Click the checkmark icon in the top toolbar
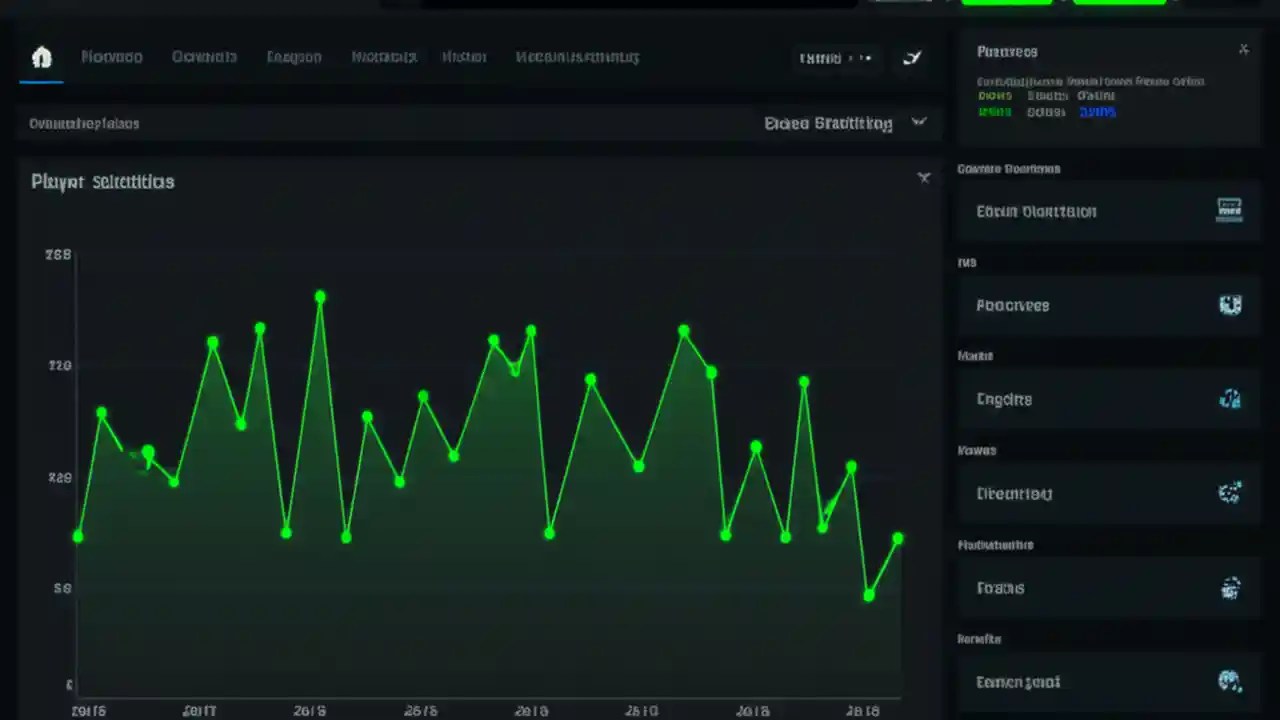The width and height of the screenshot is (1280, 720). pyautogui.click(x=911, y=57)
